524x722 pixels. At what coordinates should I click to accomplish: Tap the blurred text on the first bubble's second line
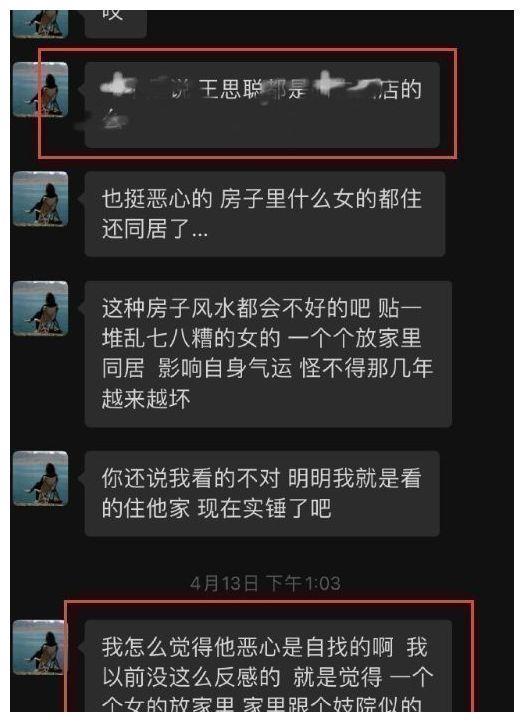[x=114, y=120]
